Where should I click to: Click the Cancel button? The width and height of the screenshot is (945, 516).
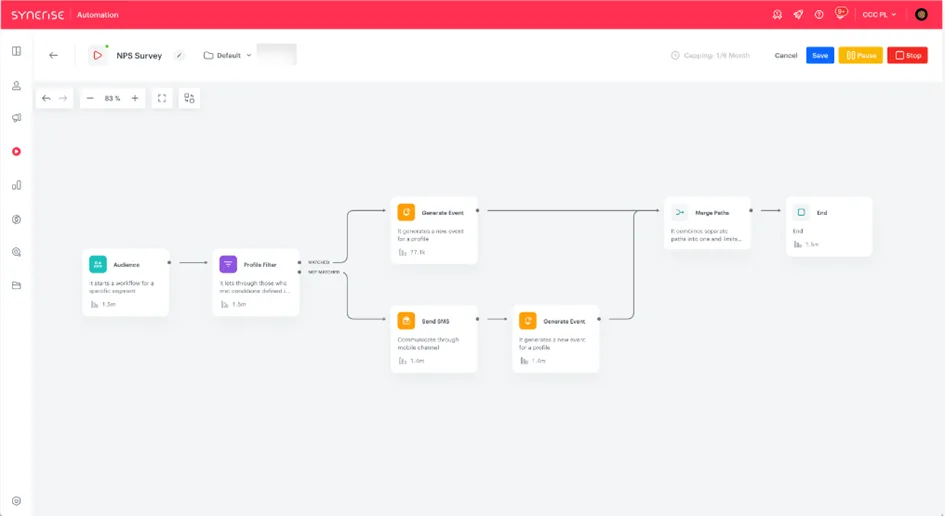click(x=785, y=55)
